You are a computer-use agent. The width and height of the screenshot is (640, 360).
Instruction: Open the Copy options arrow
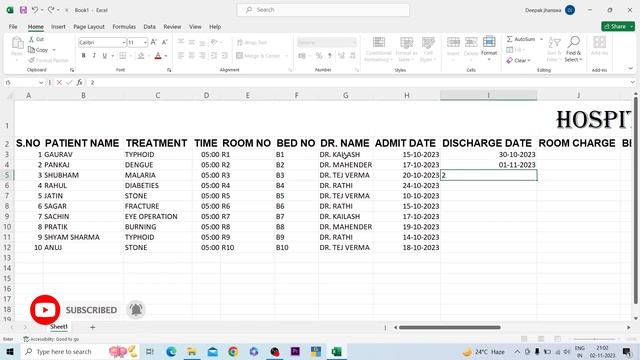coord(54,50)
